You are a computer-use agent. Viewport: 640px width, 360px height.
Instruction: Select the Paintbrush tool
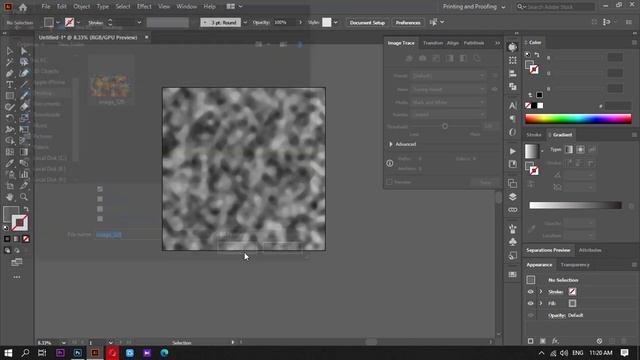24,96
